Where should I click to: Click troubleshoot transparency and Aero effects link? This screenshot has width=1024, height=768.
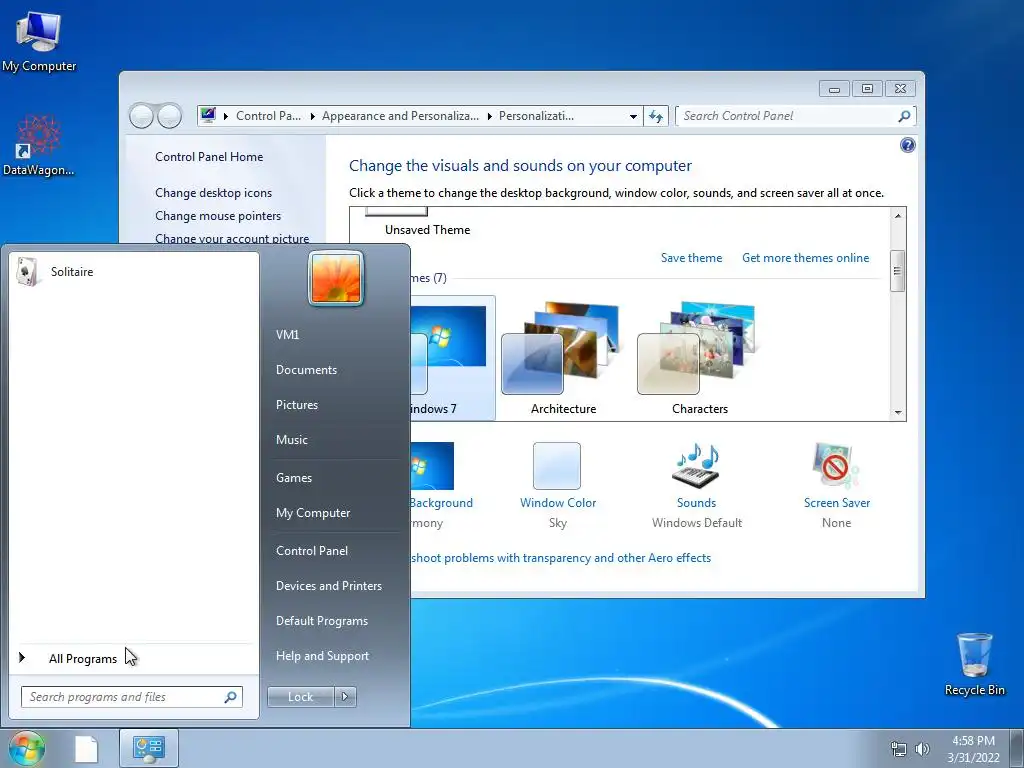(x=560, y=558)
